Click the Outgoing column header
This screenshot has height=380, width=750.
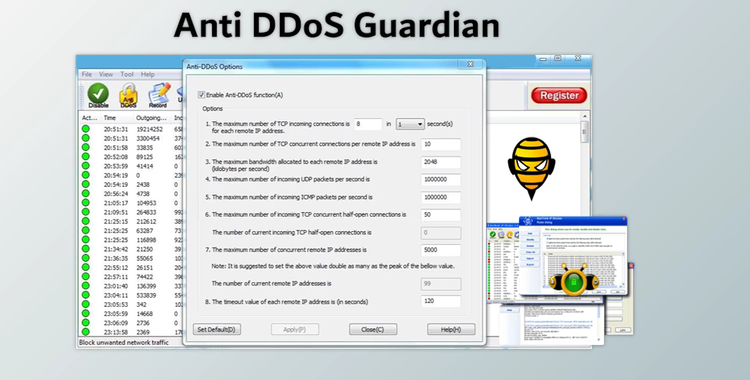[x=151, y=118]
